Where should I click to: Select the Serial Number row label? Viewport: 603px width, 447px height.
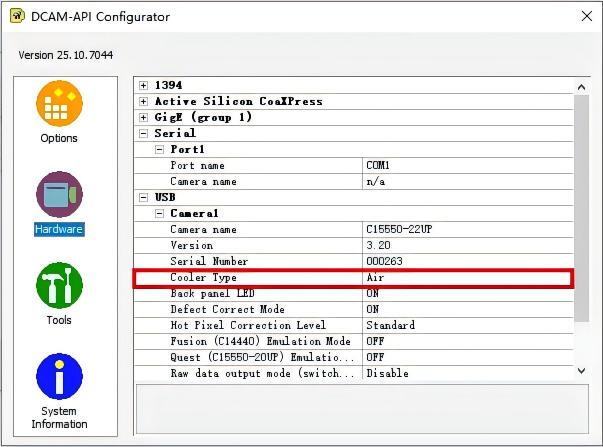coord(209,261)
